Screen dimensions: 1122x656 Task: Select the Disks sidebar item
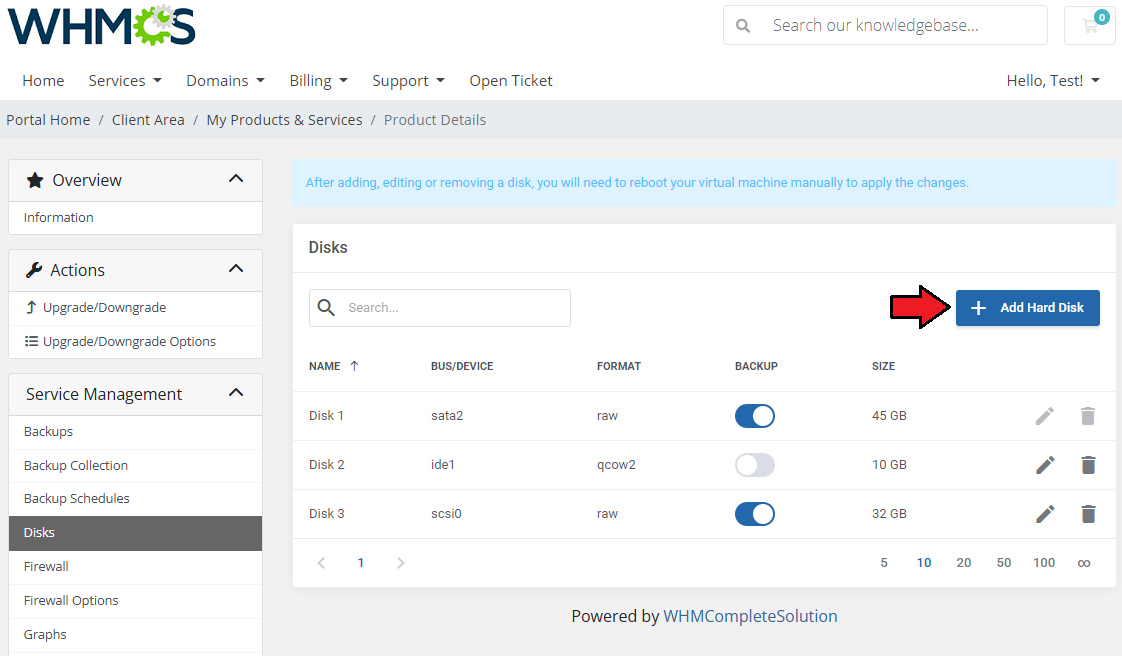[135, 533]
